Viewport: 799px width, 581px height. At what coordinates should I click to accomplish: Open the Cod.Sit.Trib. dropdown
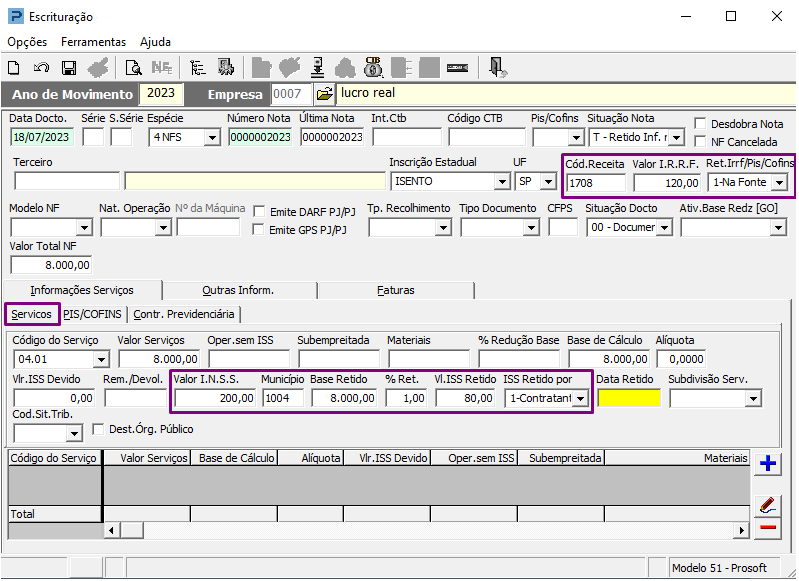[74, 434]
